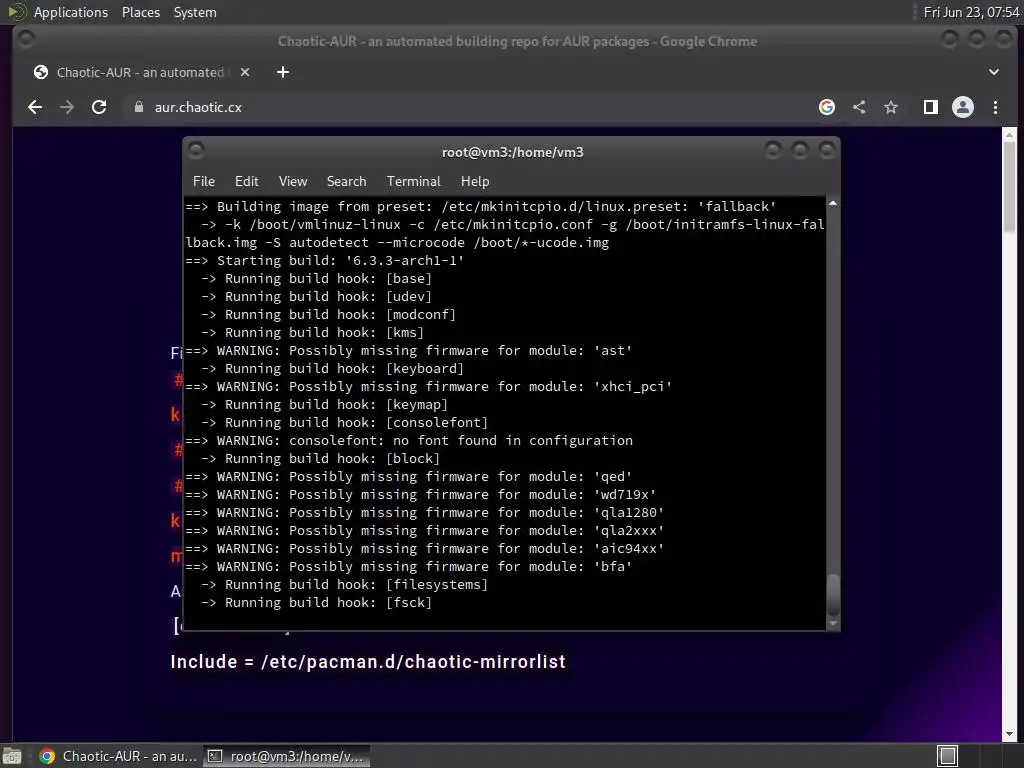Image resolution: width=1024 pixels, height=768 pixels.
Task: Open Chrome side panel
Action: [931, 107]
